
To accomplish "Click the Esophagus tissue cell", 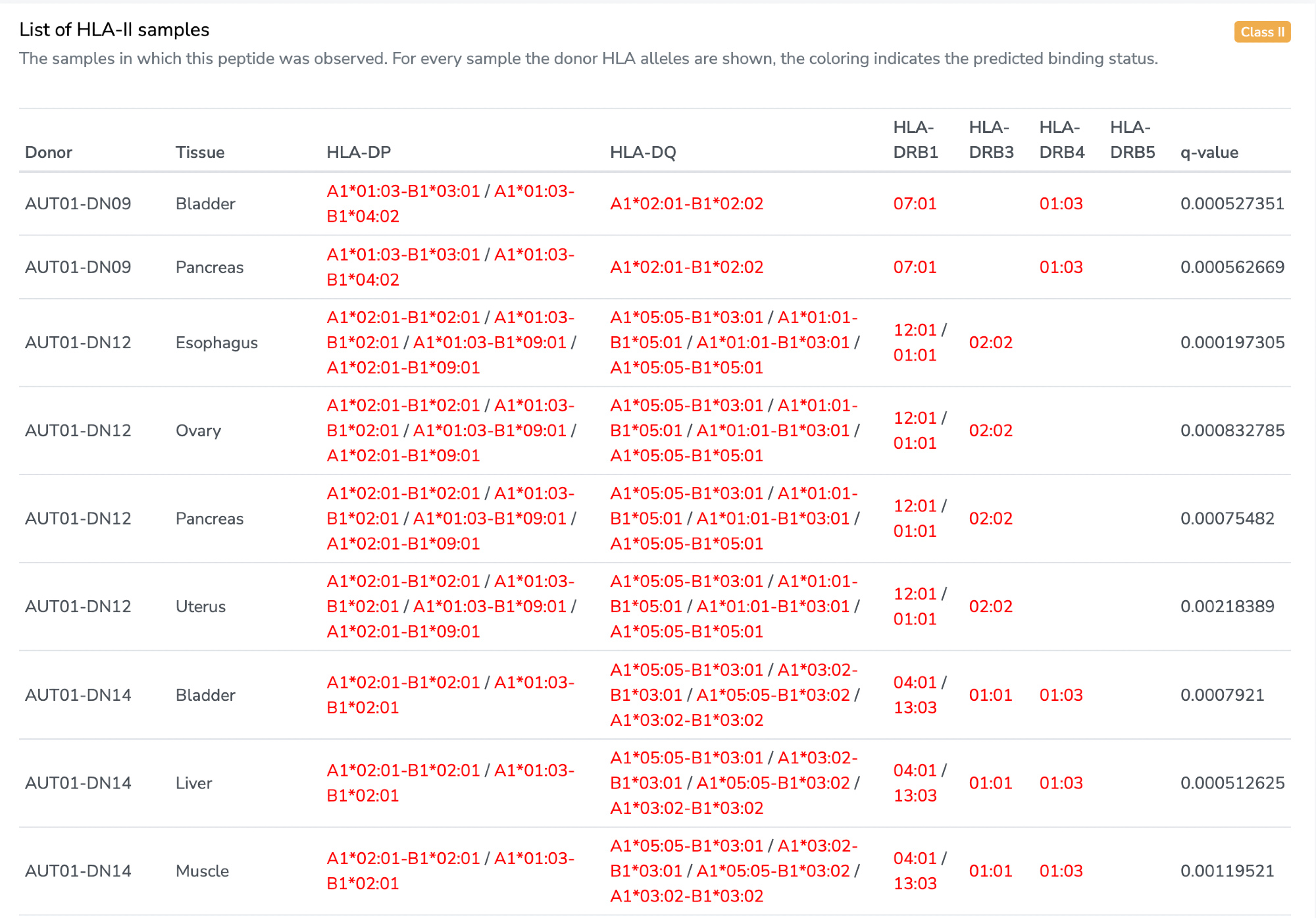I will pyautogui.click(x=216, y=342).
